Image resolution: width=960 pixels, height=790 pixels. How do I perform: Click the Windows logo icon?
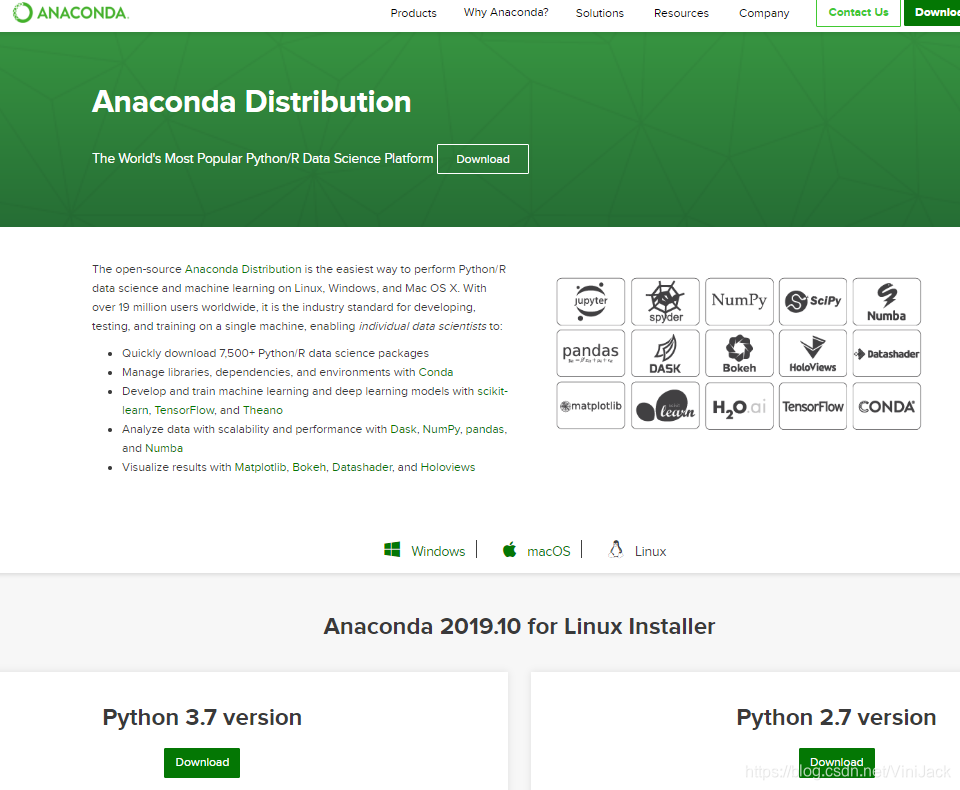point(392,549)
